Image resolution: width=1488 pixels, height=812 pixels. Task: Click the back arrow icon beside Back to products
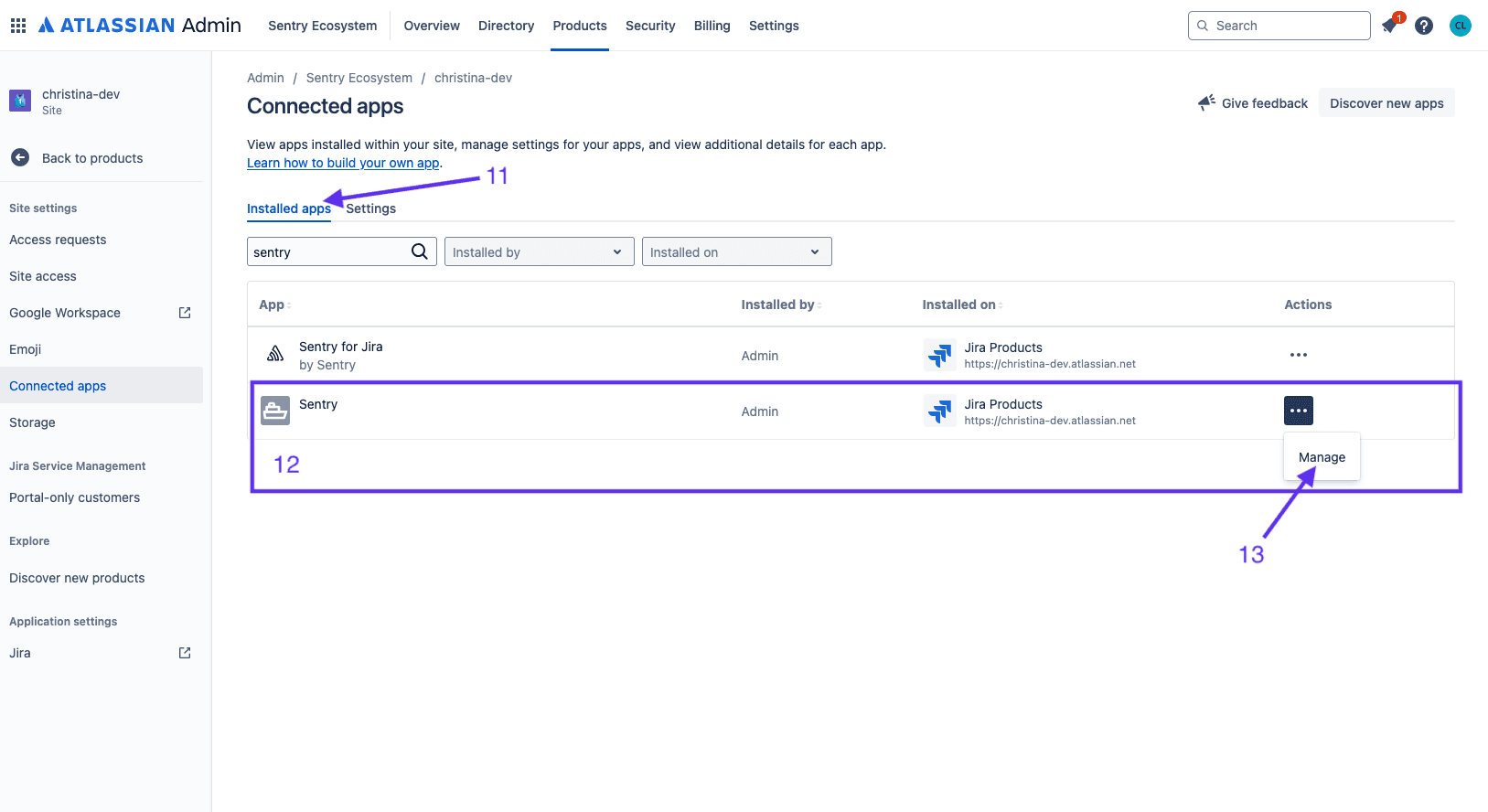[20, 158]
